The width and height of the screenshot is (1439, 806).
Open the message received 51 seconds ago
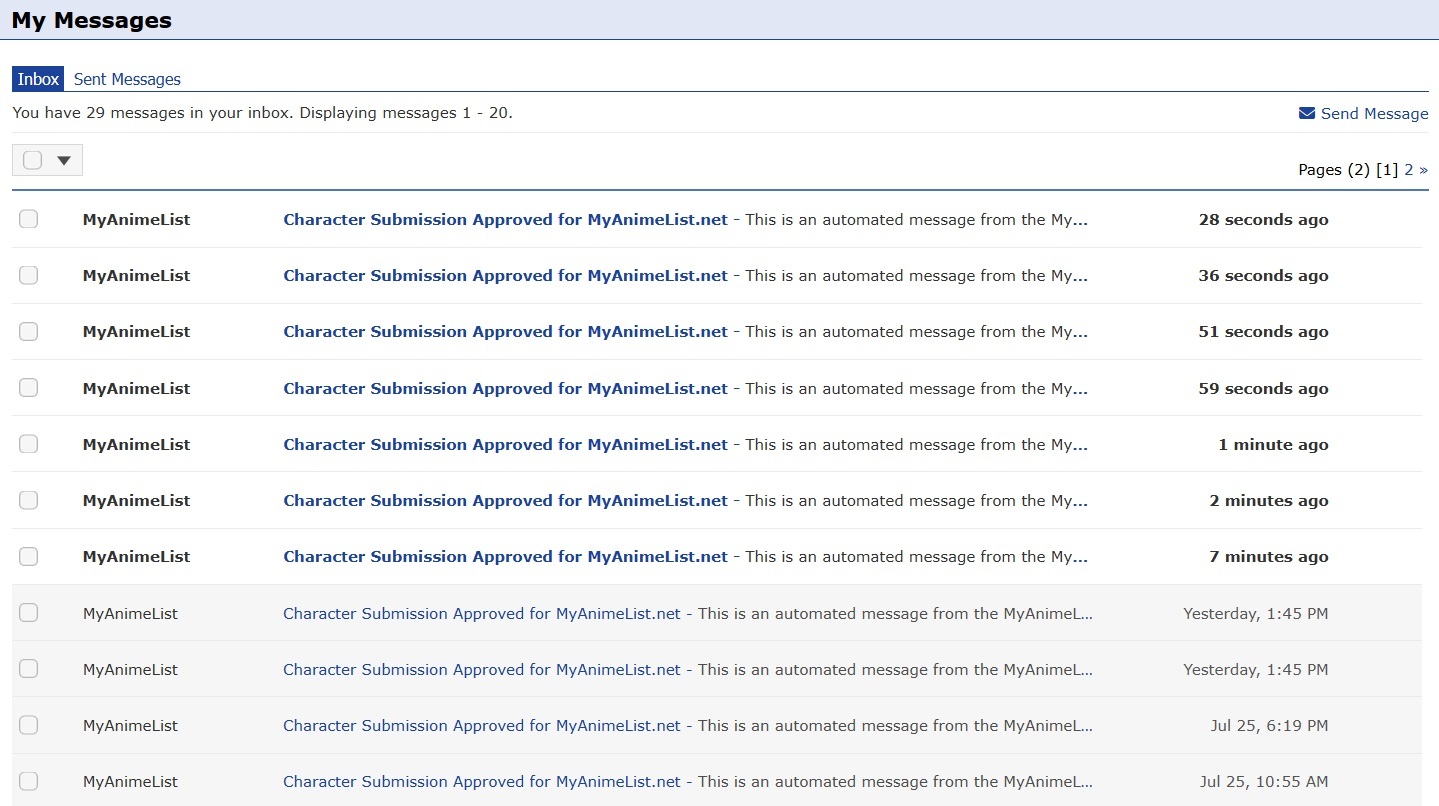tap(505, 332)
